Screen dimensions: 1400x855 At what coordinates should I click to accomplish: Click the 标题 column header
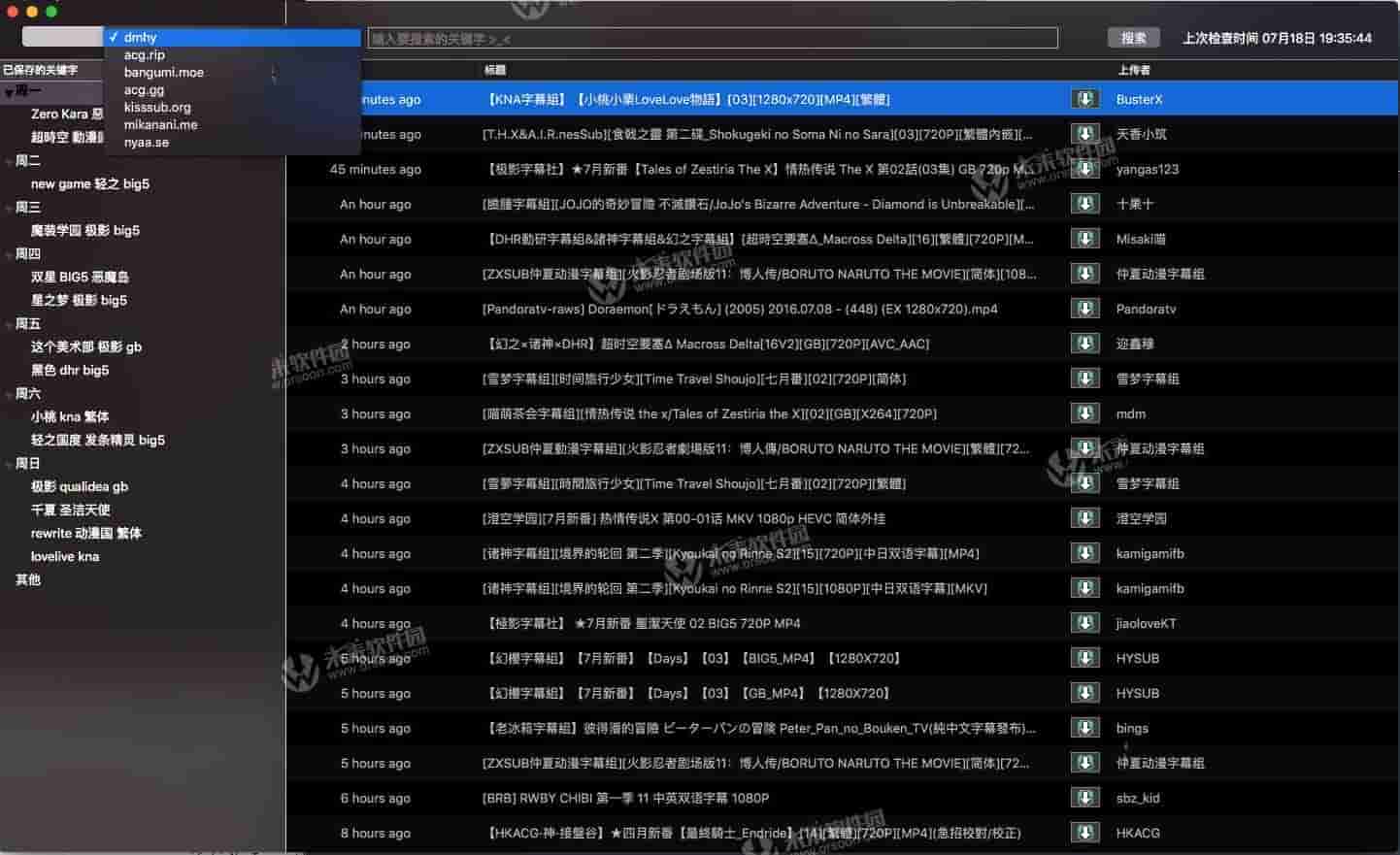point(495,70)
